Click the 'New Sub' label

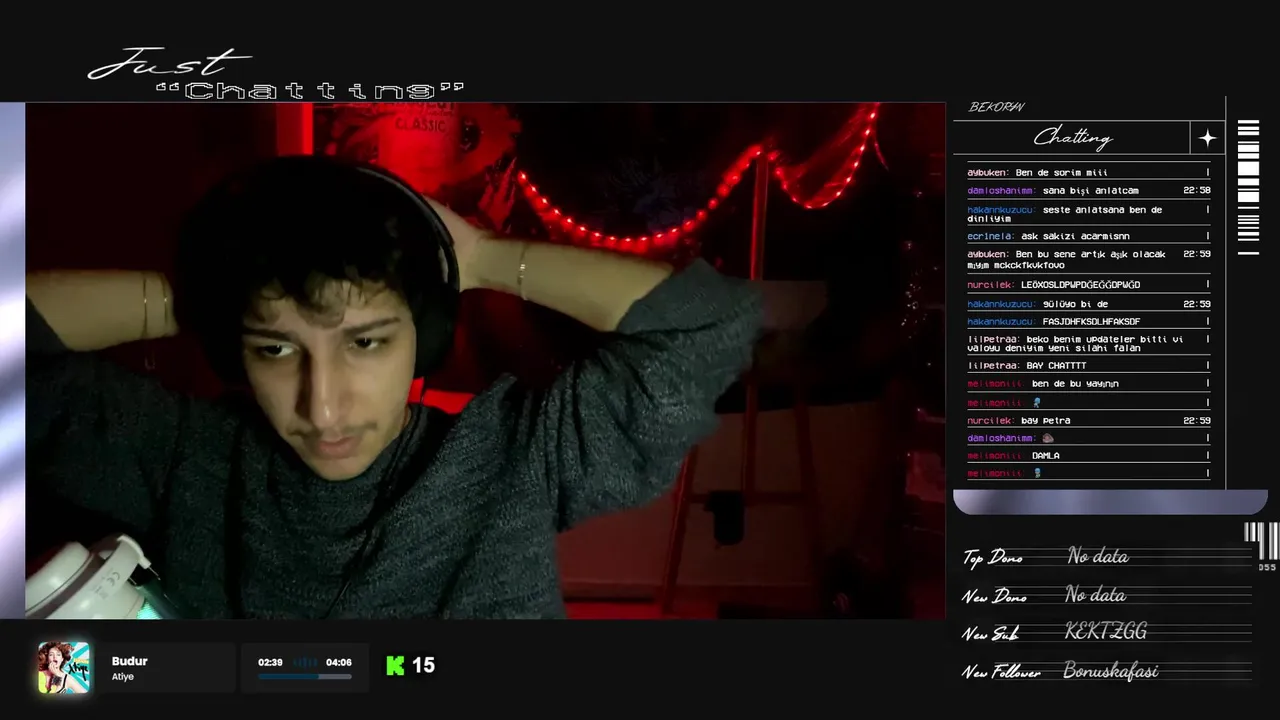990,634
